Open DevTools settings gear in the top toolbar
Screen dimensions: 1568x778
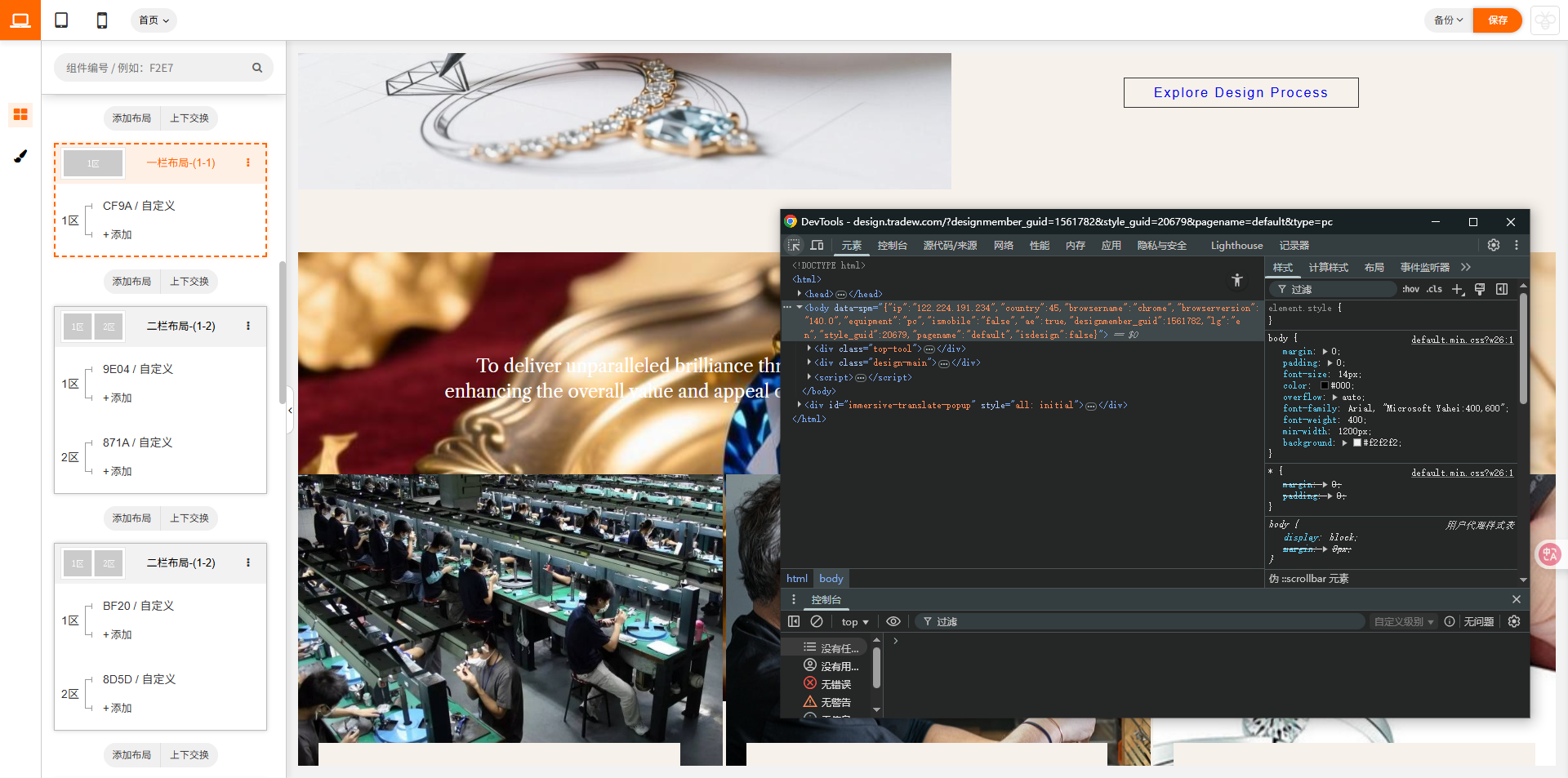coord(1493,246)
